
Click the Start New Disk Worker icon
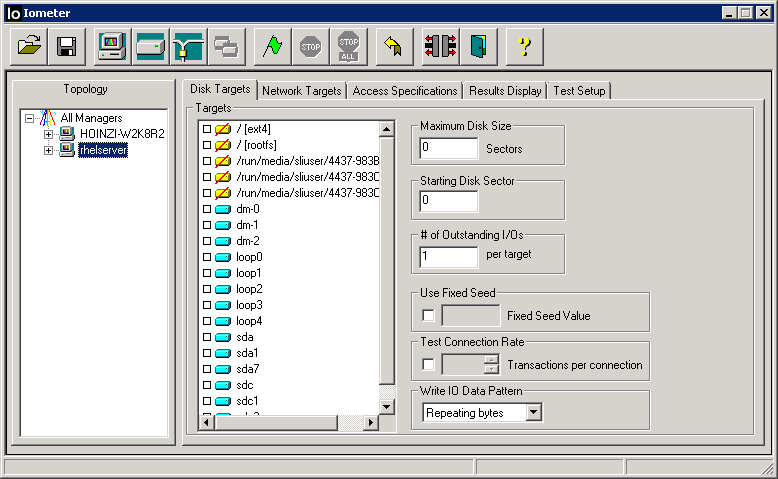[150, 46]
